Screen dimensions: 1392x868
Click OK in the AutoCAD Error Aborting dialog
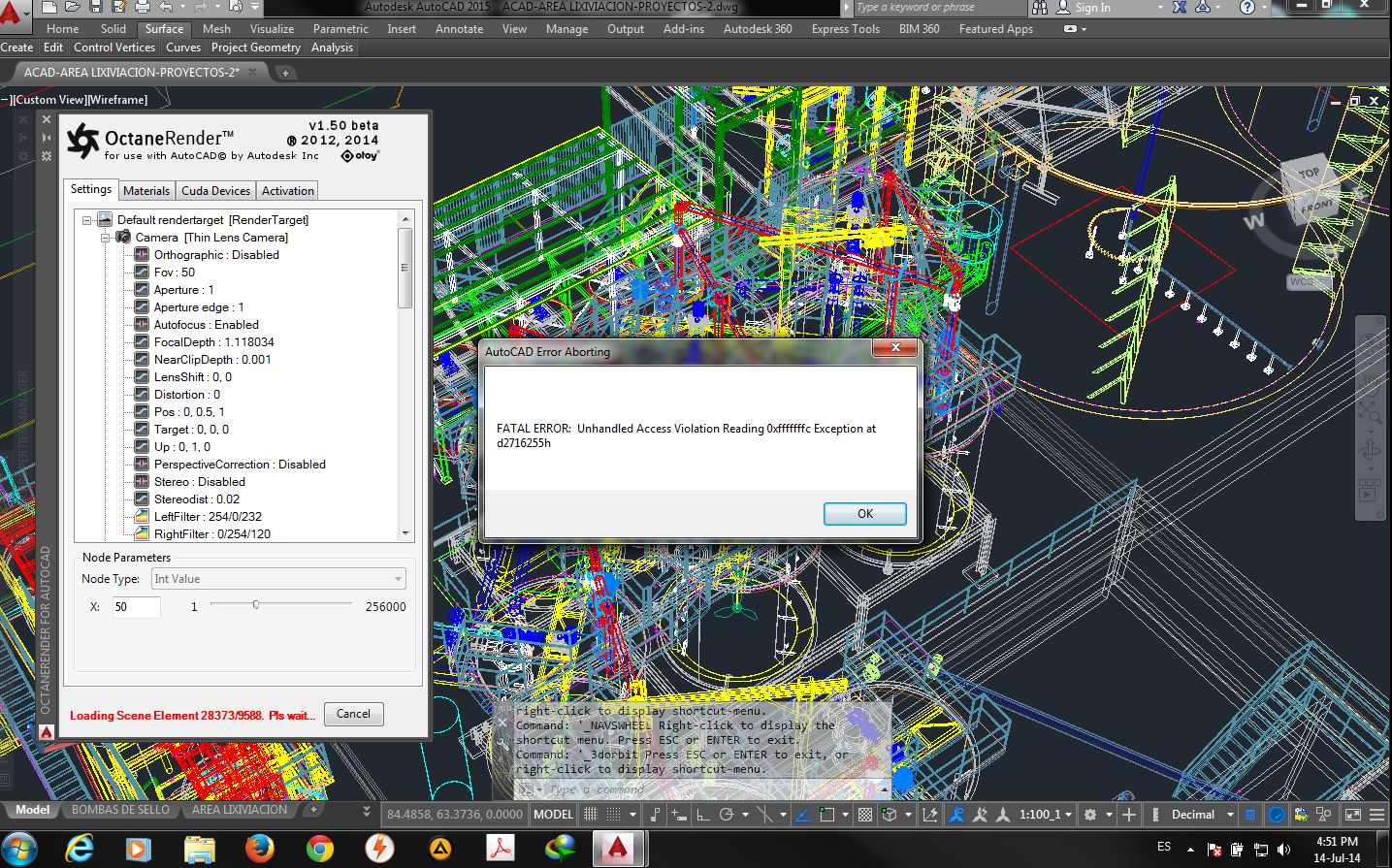[x=865, y=514]
